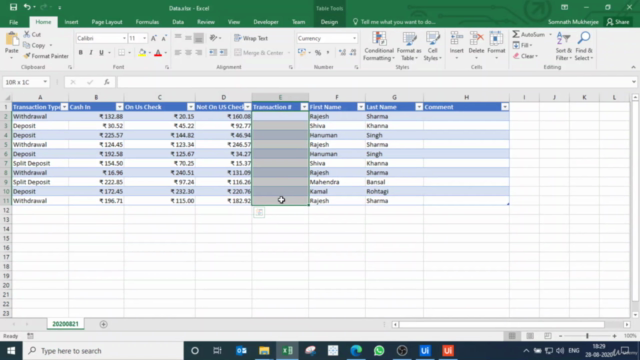
Task: Open the Font name Calibri dropdown
Action: point(124,38)
